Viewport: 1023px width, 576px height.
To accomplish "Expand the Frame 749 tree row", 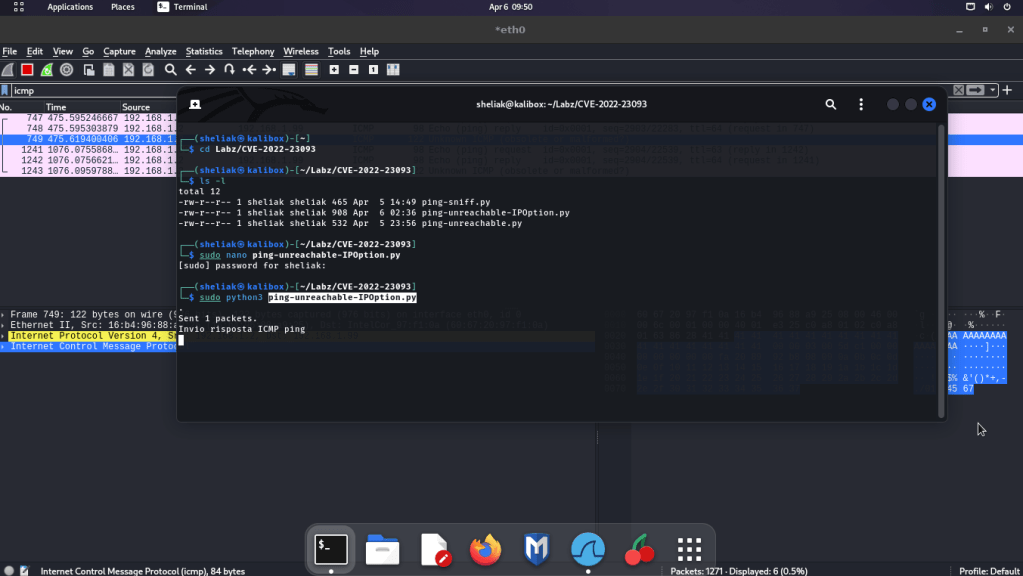I will (4, 314).
